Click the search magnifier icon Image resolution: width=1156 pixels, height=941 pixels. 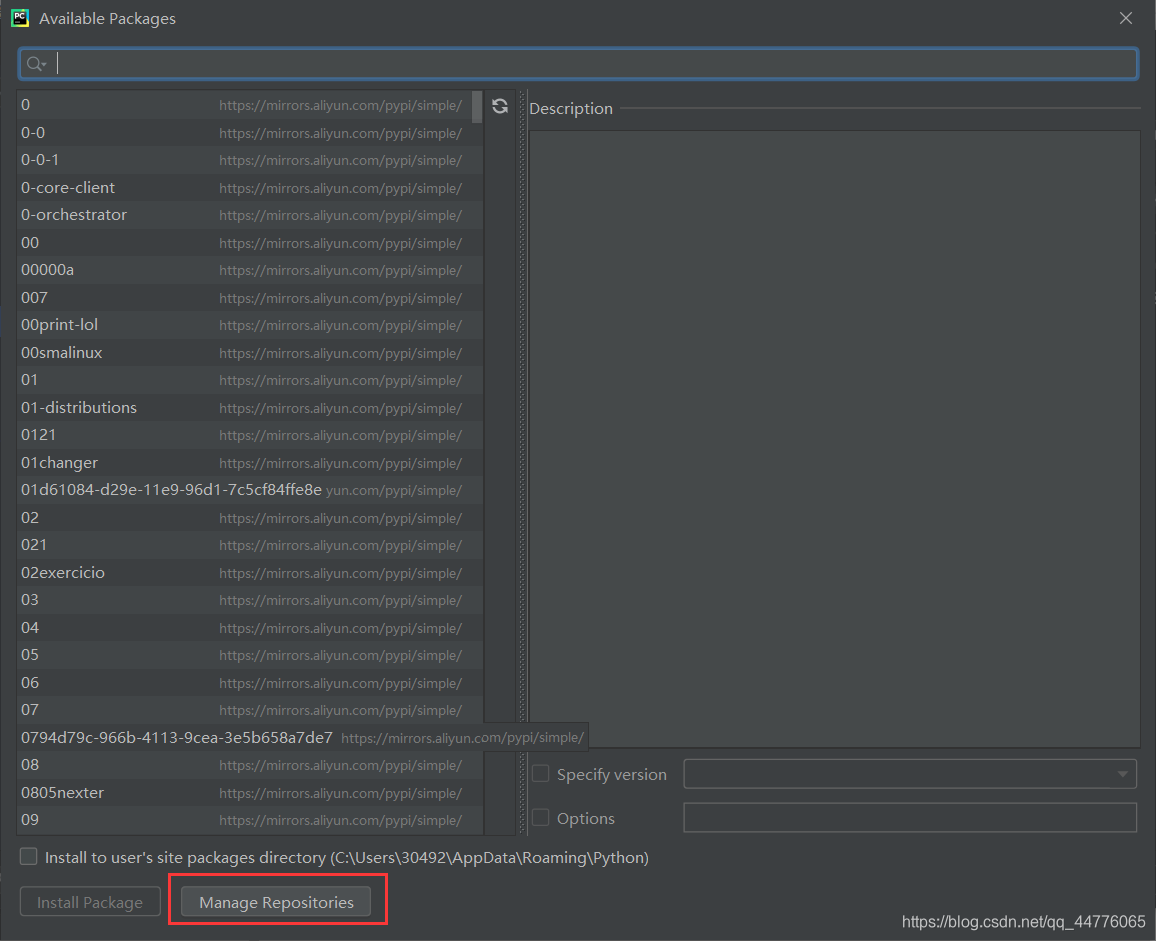point(32,63)
